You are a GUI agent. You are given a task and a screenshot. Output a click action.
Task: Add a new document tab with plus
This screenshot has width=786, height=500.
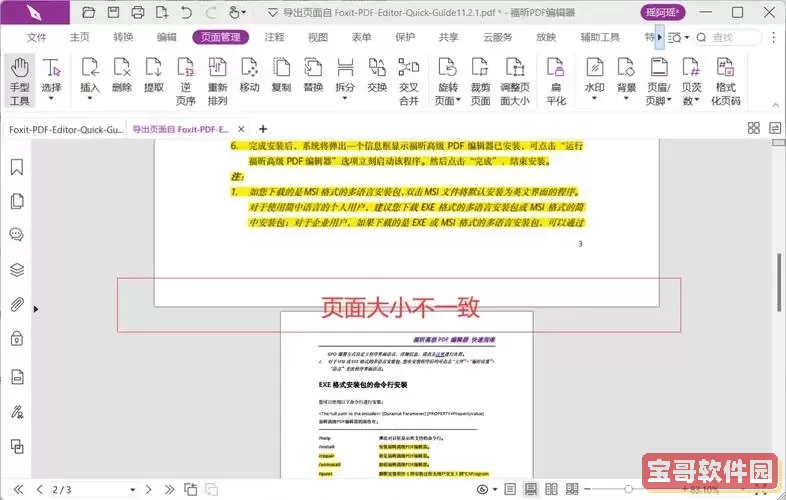(x=263, y=129)
